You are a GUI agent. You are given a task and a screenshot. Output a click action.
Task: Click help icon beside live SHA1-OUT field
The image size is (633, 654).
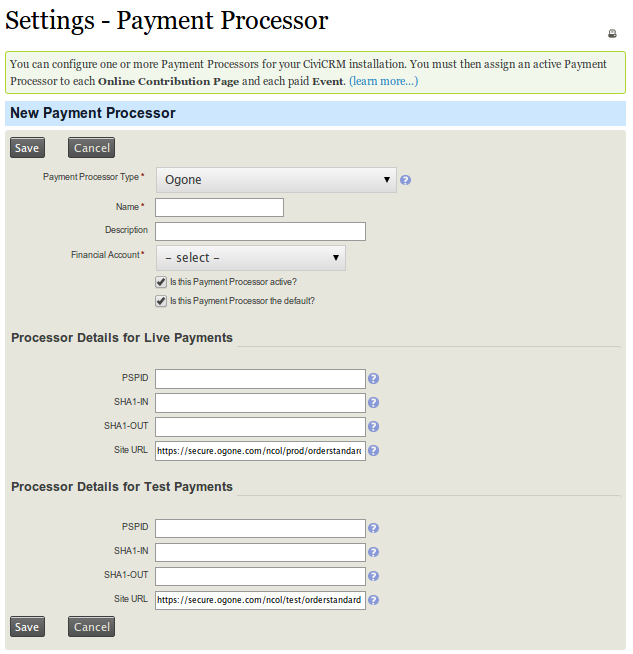tap(373, 427)
